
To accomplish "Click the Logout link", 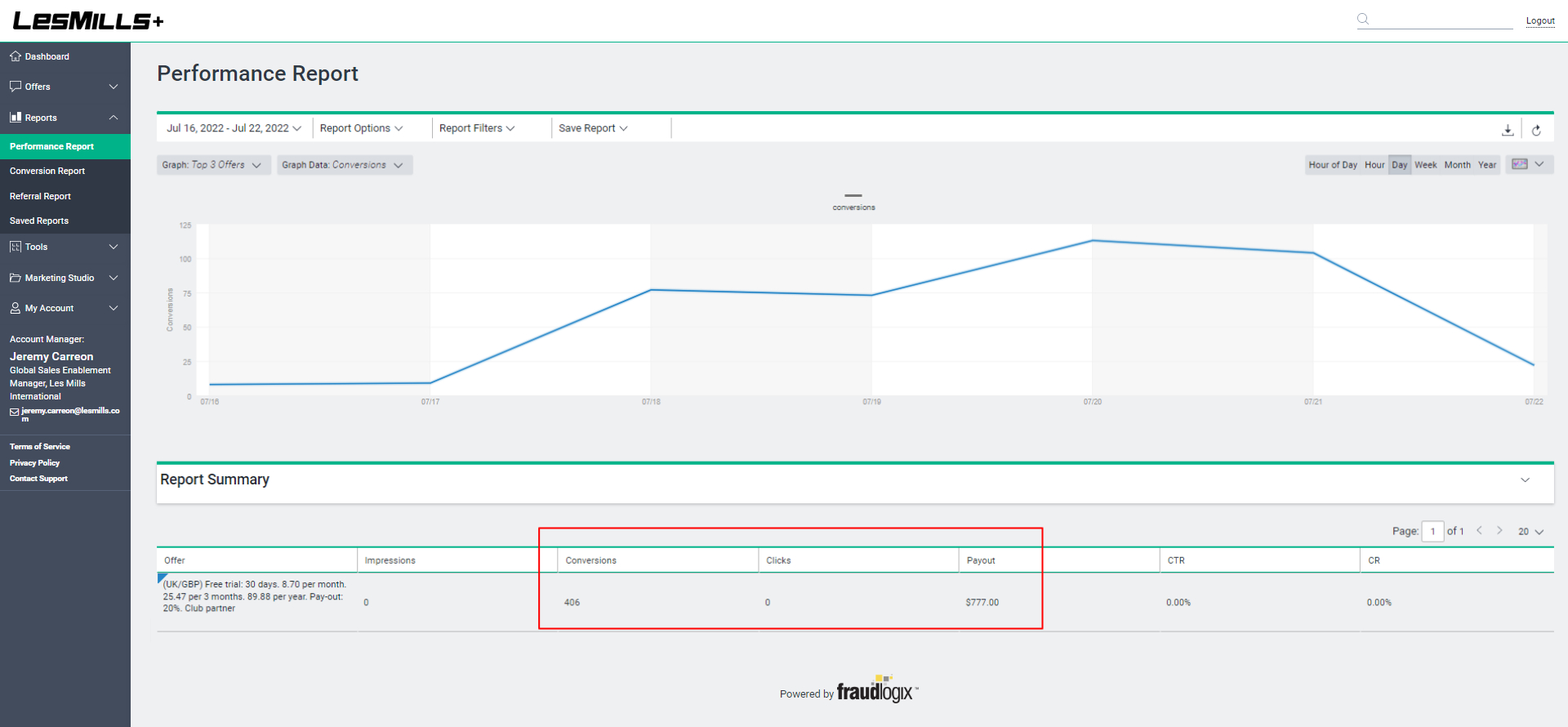I will click(x=1540, y=21).
